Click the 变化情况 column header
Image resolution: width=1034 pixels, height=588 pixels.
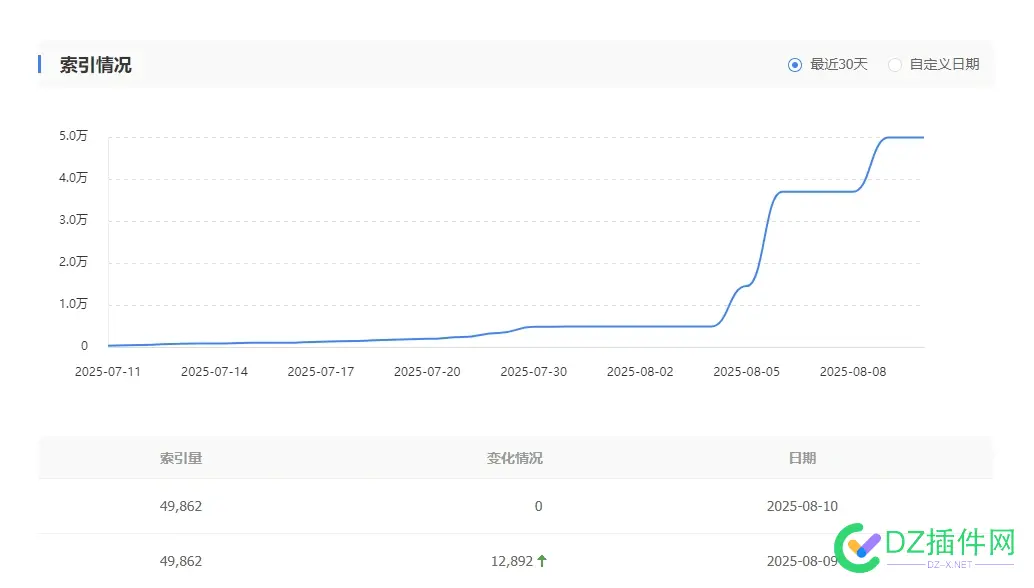[515, 458]
